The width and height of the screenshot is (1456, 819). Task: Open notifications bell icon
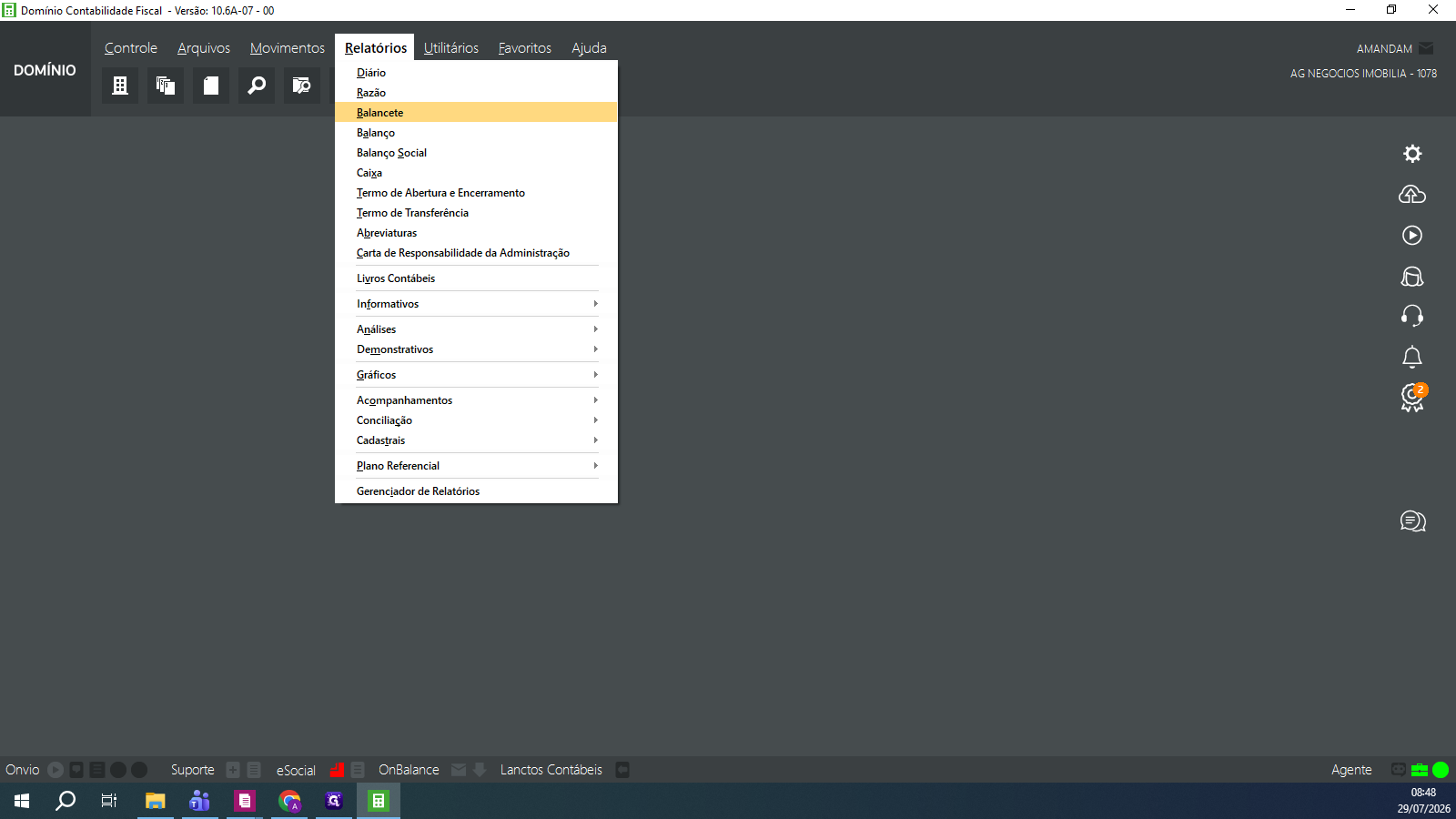click(x=1412, y=357)
